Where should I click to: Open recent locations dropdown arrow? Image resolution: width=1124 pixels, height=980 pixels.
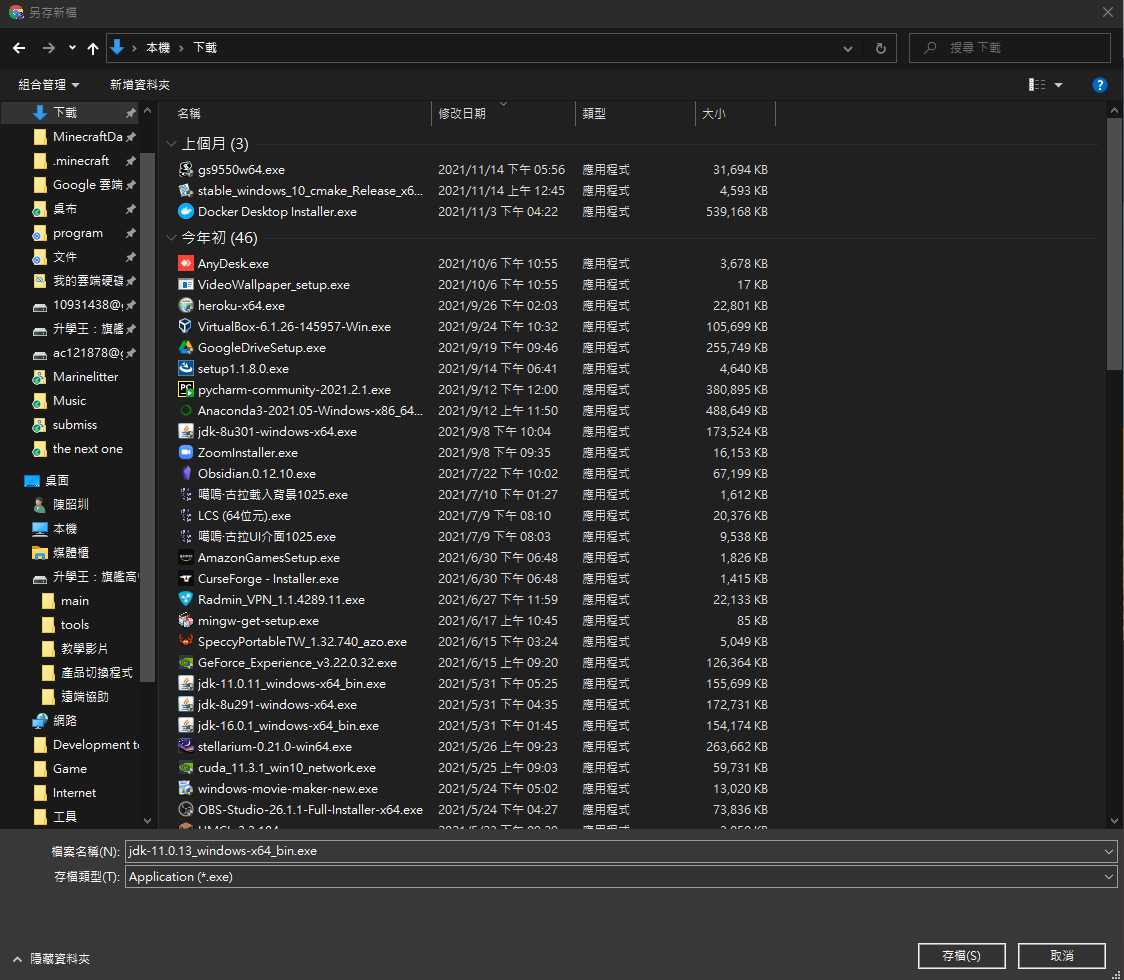pyautogui.click(x=72, y=48)
